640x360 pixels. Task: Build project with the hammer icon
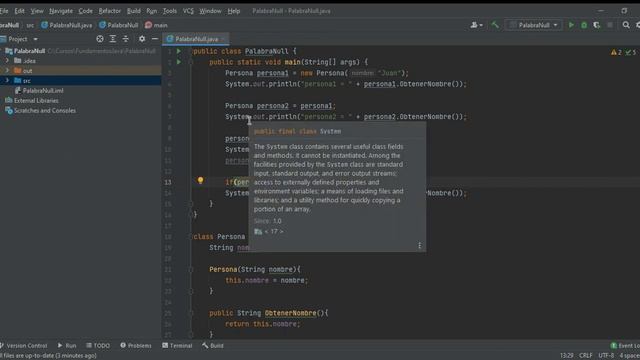tap(495, 25)
